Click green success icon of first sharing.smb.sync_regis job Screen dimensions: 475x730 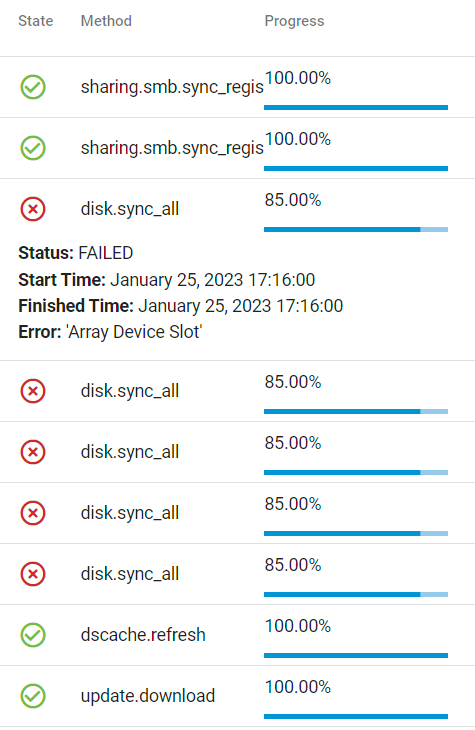(33, 87)
